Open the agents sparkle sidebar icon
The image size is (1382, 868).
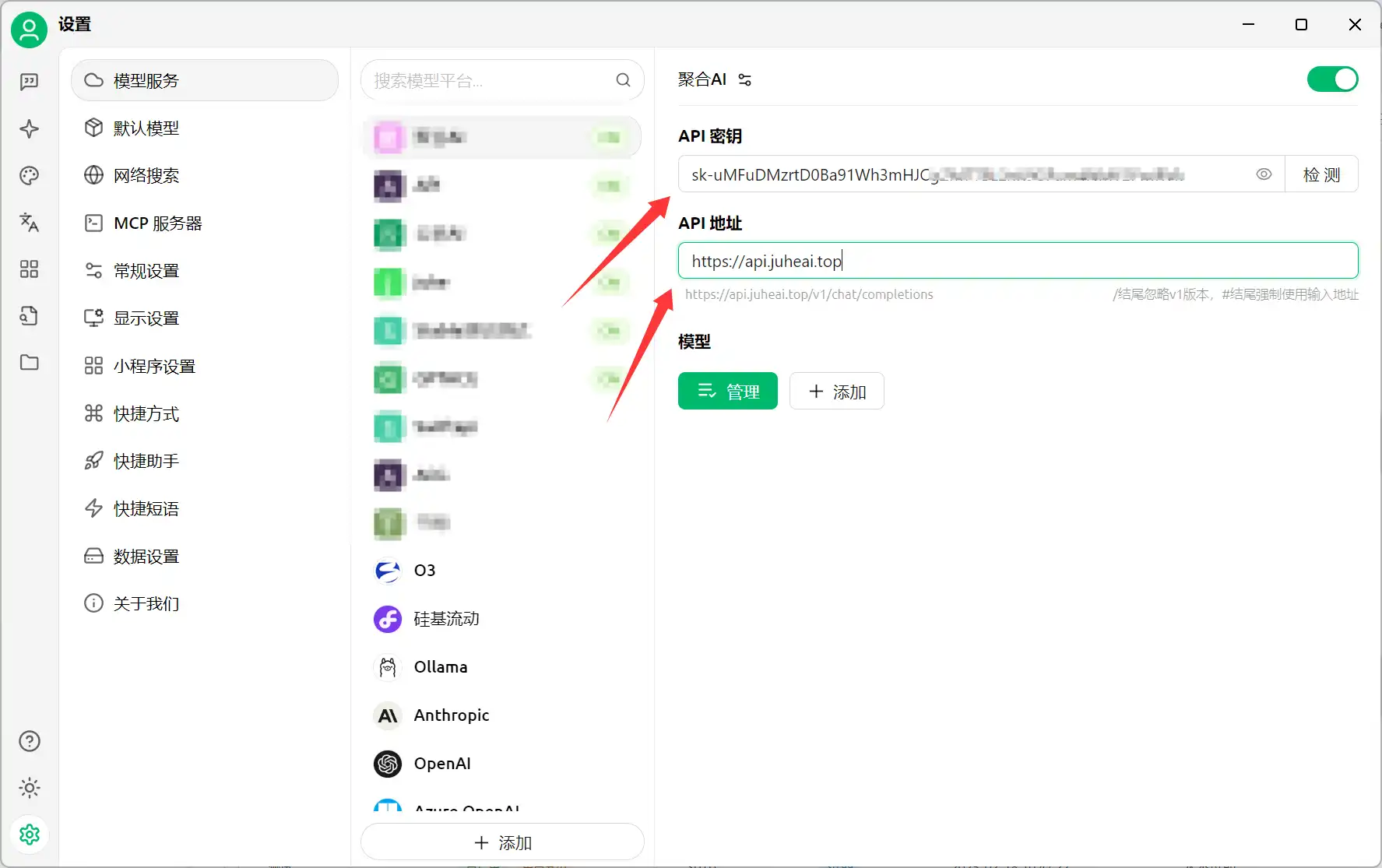click(30, 128)
